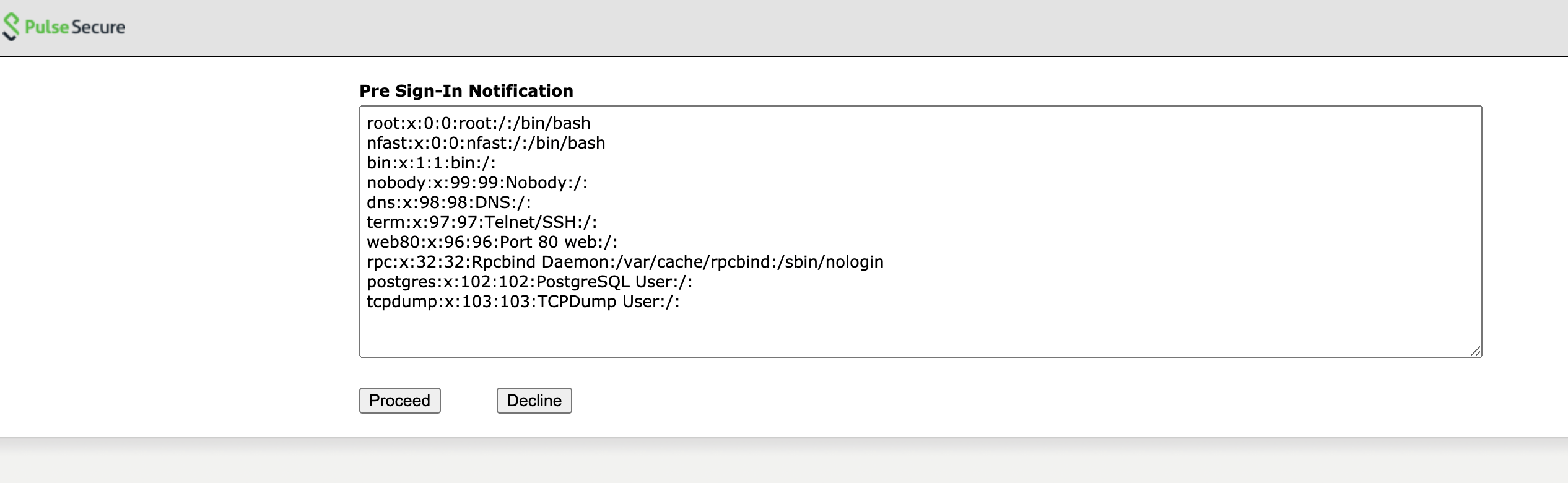Click the nobody:x:99:99 line of text

[477, 183]
